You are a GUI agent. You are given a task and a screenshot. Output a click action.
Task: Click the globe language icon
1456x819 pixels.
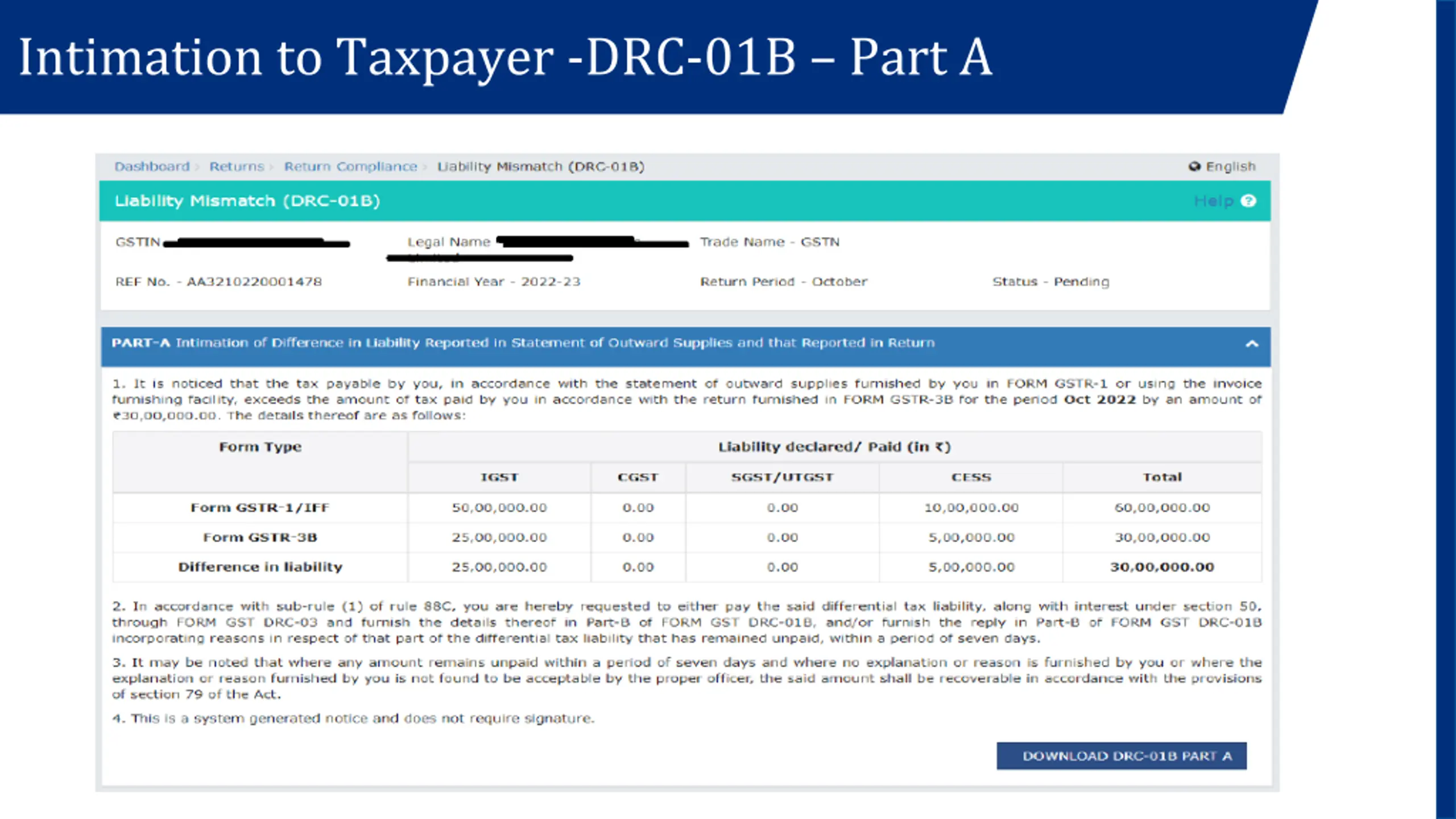pyautogui.click(x=1194, y=167)
